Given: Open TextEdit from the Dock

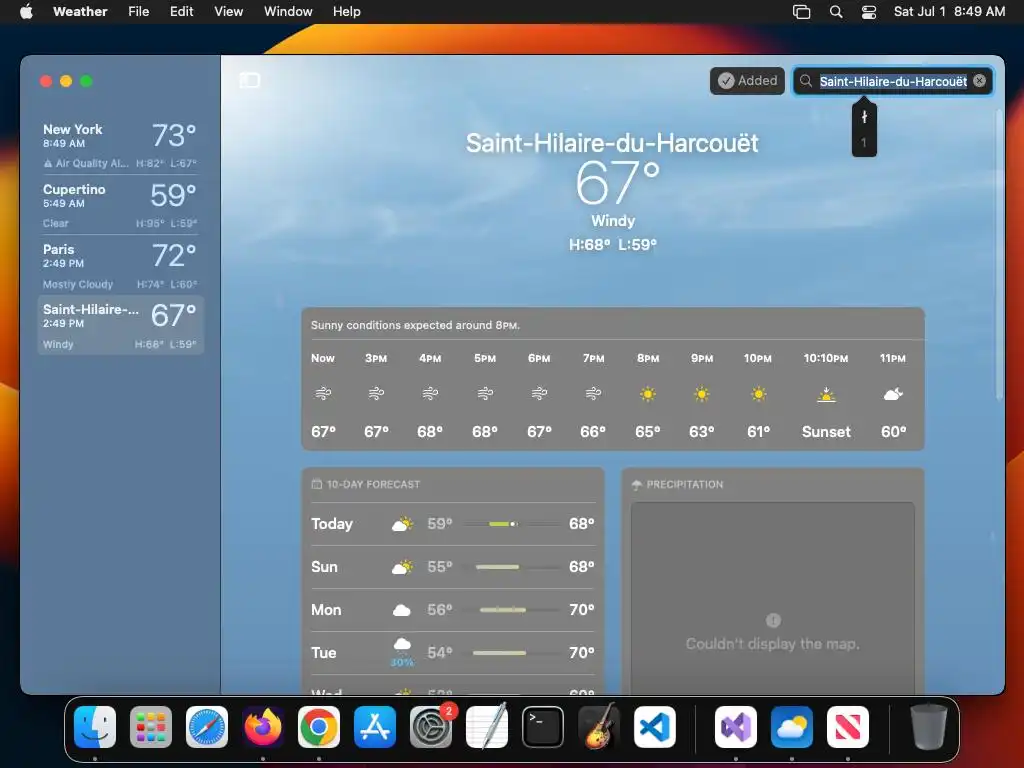Looking at the screenshot, I should point(487,727).
